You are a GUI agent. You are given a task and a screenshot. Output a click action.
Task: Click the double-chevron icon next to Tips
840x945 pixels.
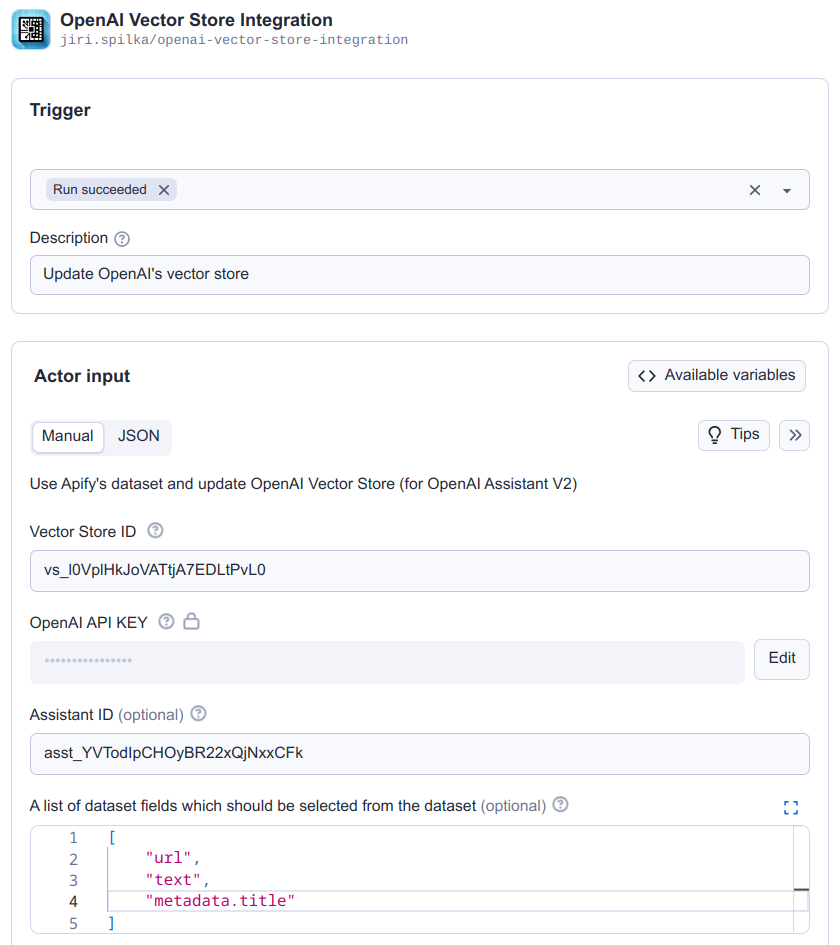794,435
